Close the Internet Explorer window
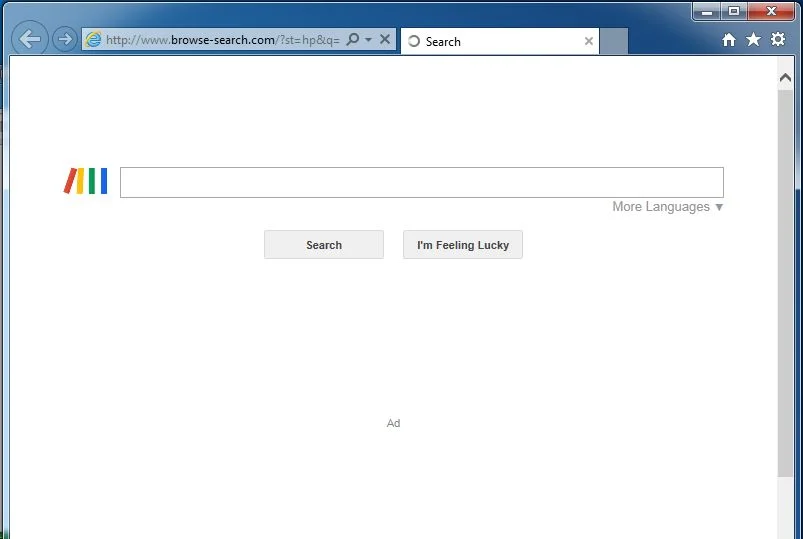 [x=771, y=11]
